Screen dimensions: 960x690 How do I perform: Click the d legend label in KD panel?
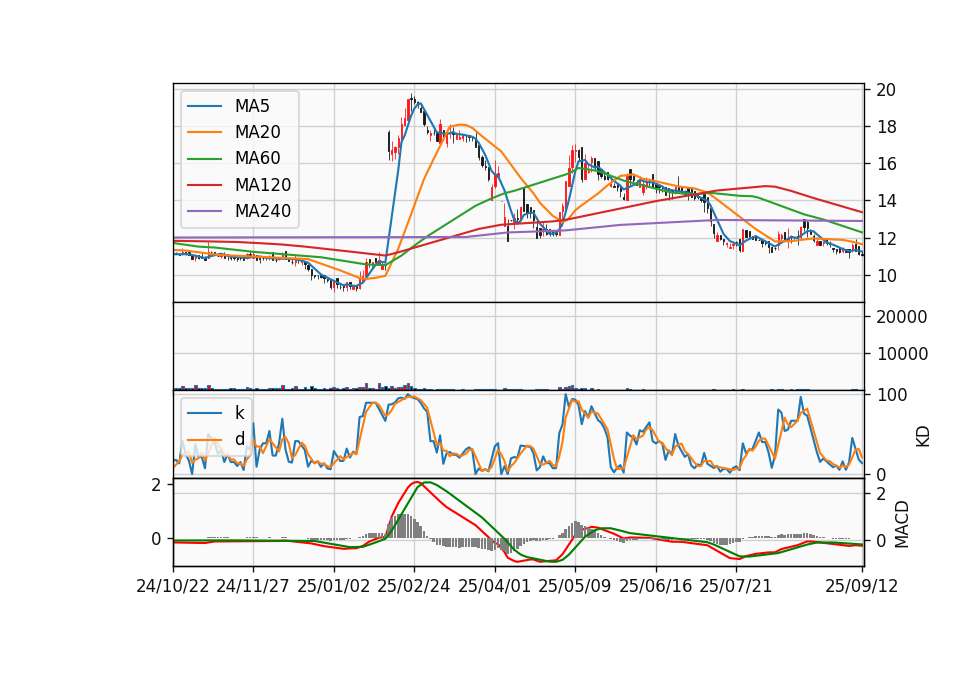[239, 439]
